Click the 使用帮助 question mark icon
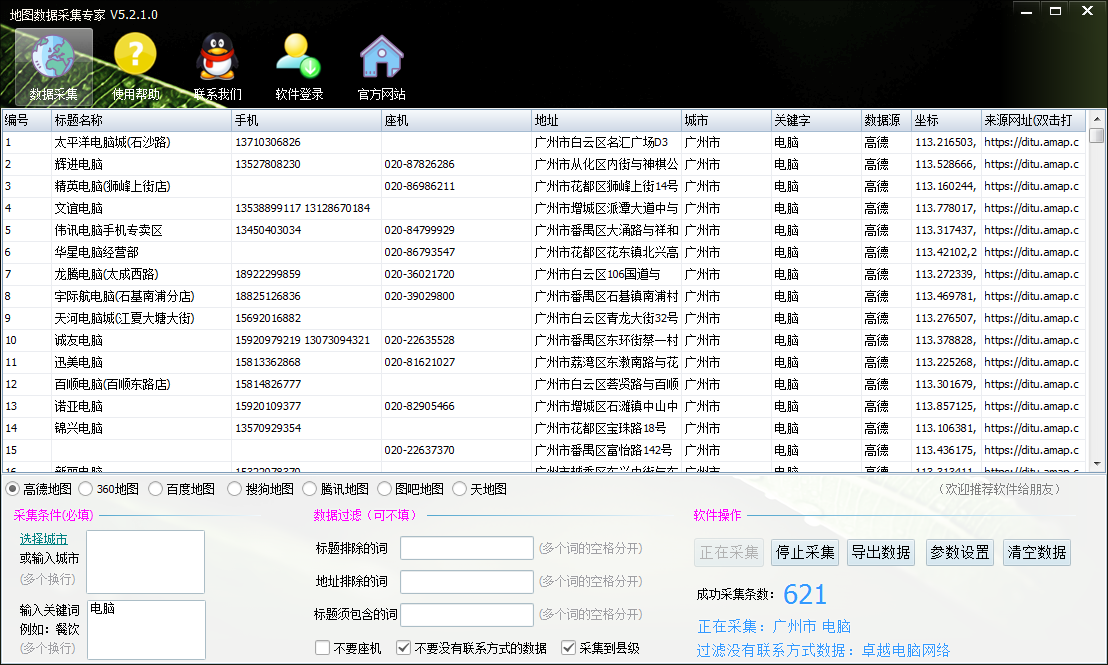This screenshot has height=665, width=1108. point(136,58)
